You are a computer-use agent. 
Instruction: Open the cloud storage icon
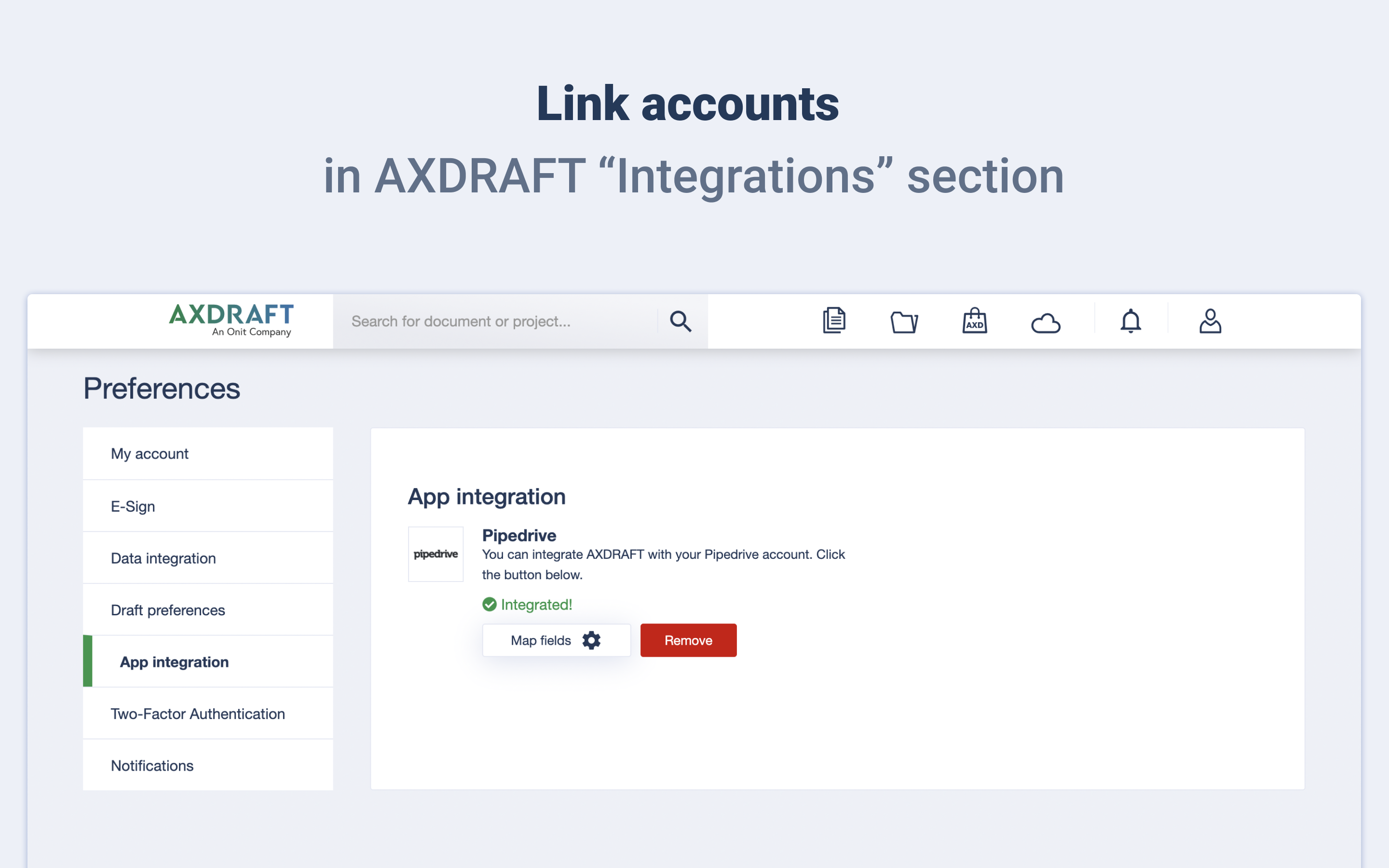point(1046,323)
